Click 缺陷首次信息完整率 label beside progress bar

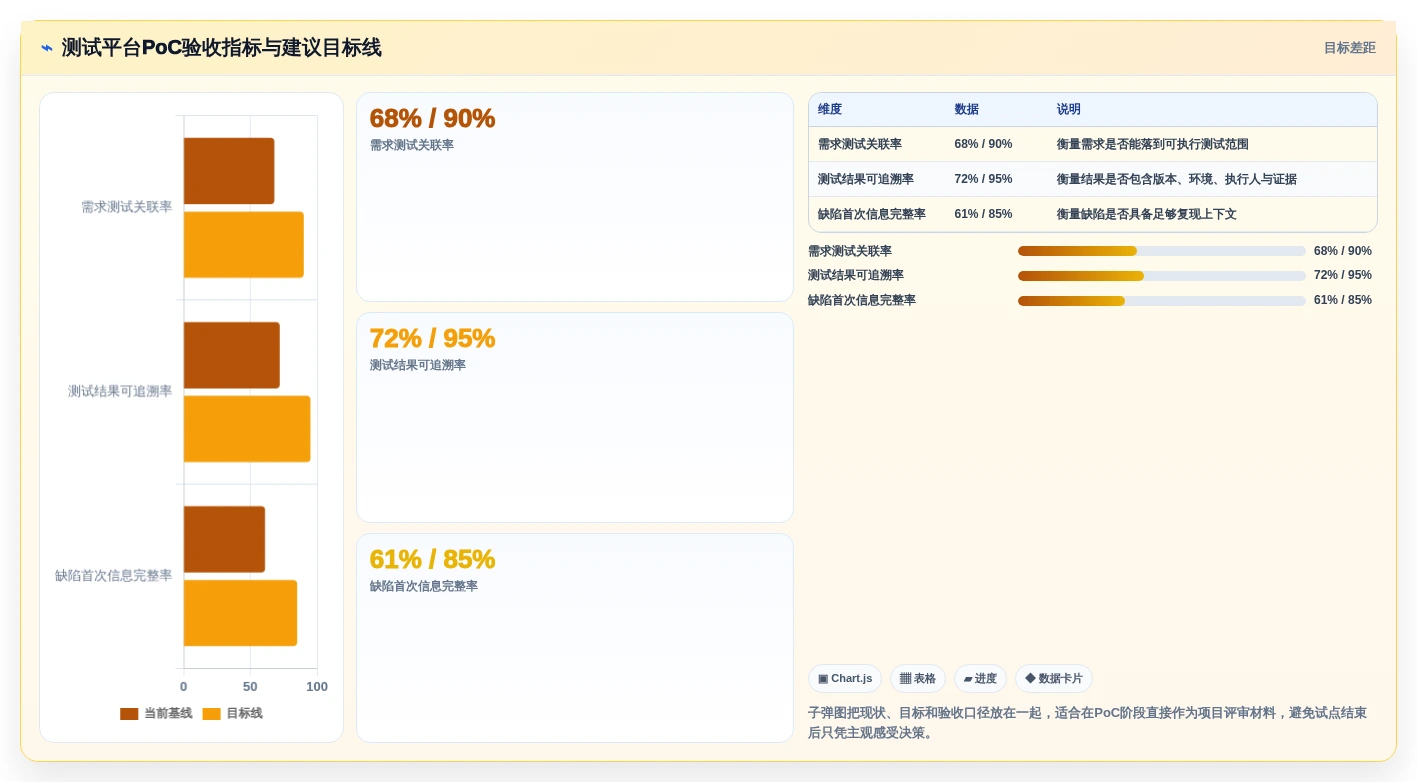(x=862, y=300)
